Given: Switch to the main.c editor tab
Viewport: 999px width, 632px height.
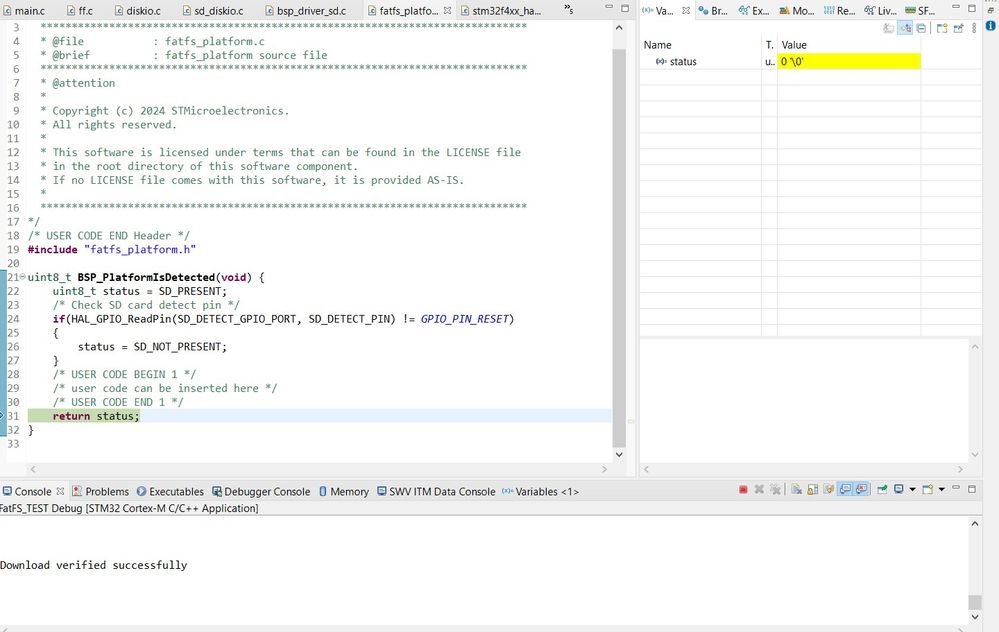Looking at the screenshot, I should click(27, 9).
